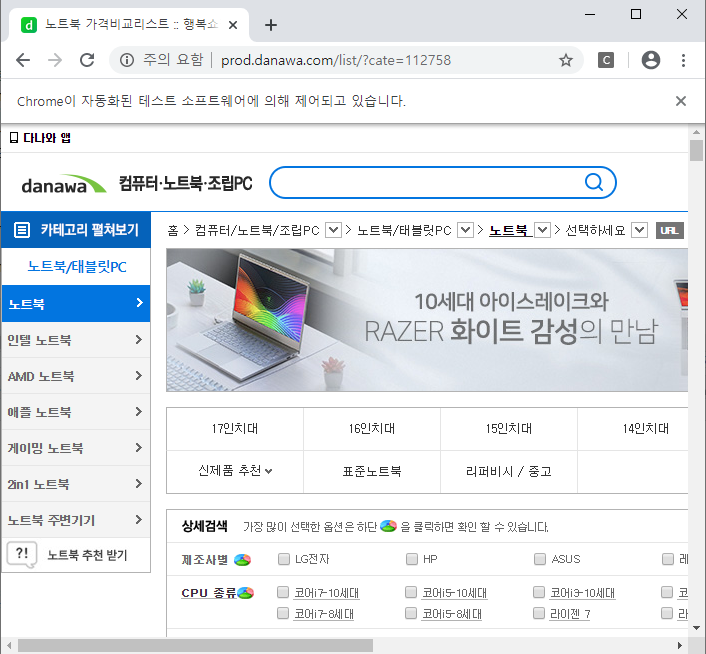Screen dimensions: 706x654
Task: Open the C extension icon
Action: coord(606,60)
